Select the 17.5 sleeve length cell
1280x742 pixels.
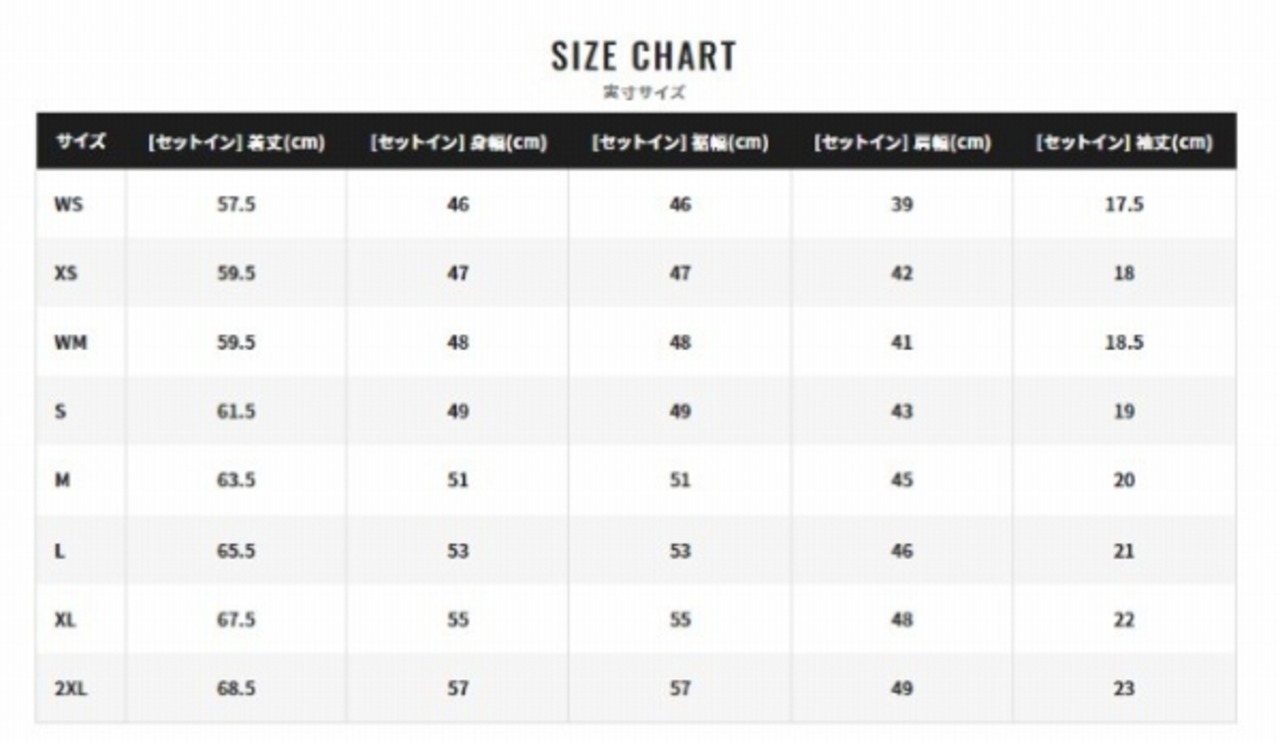point(1124,204)
